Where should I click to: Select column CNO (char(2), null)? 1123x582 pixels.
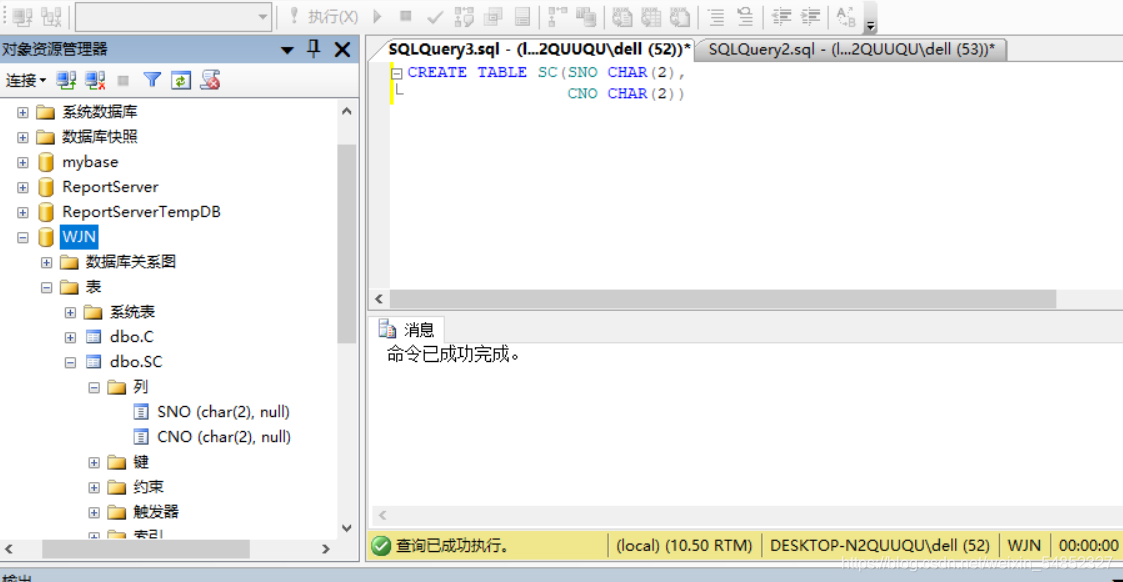coord(223,437)
